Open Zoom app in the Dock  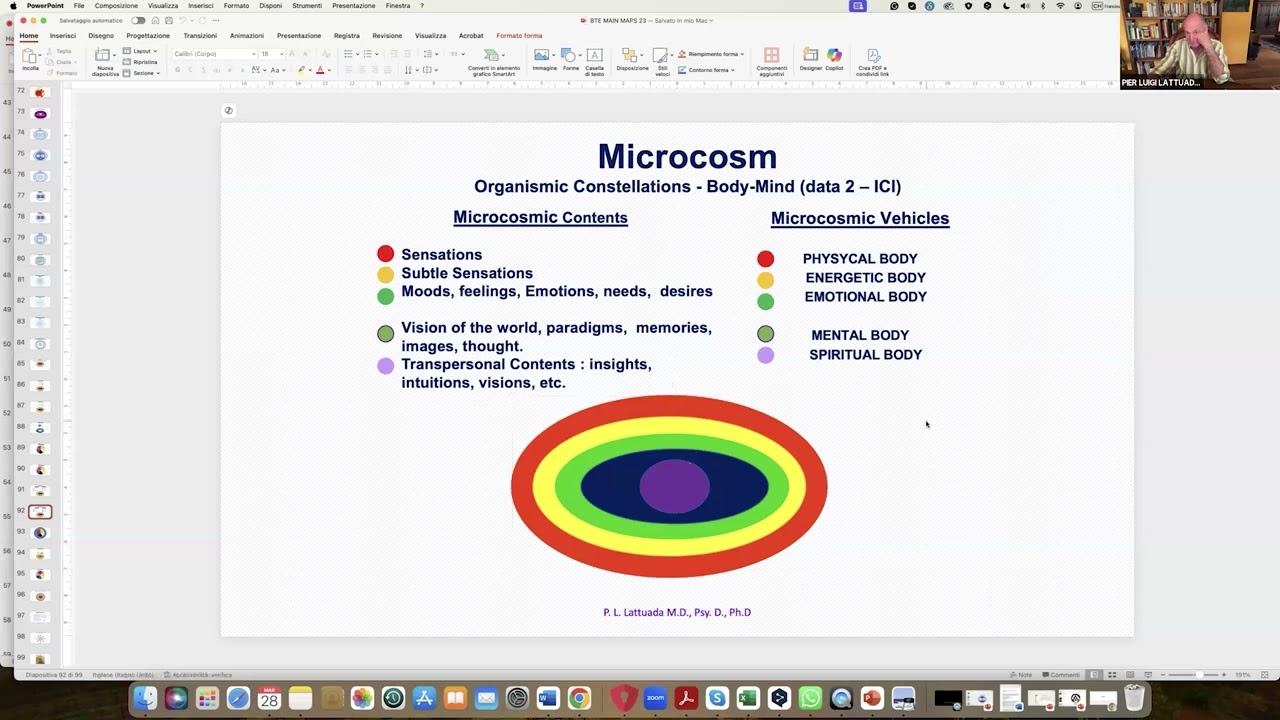[655, 698]
